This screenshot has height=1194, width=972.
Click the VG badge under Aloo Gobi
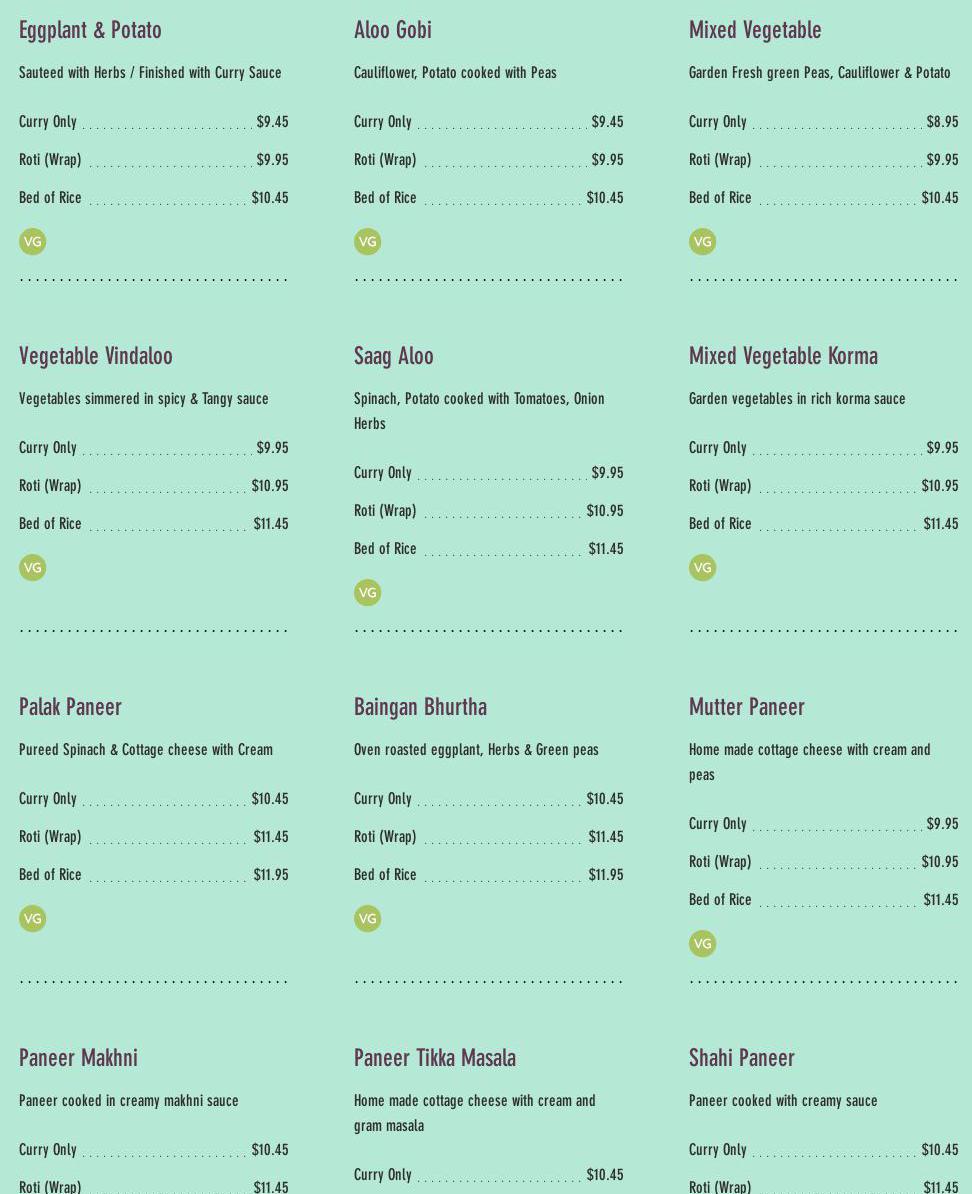(368, 241)
